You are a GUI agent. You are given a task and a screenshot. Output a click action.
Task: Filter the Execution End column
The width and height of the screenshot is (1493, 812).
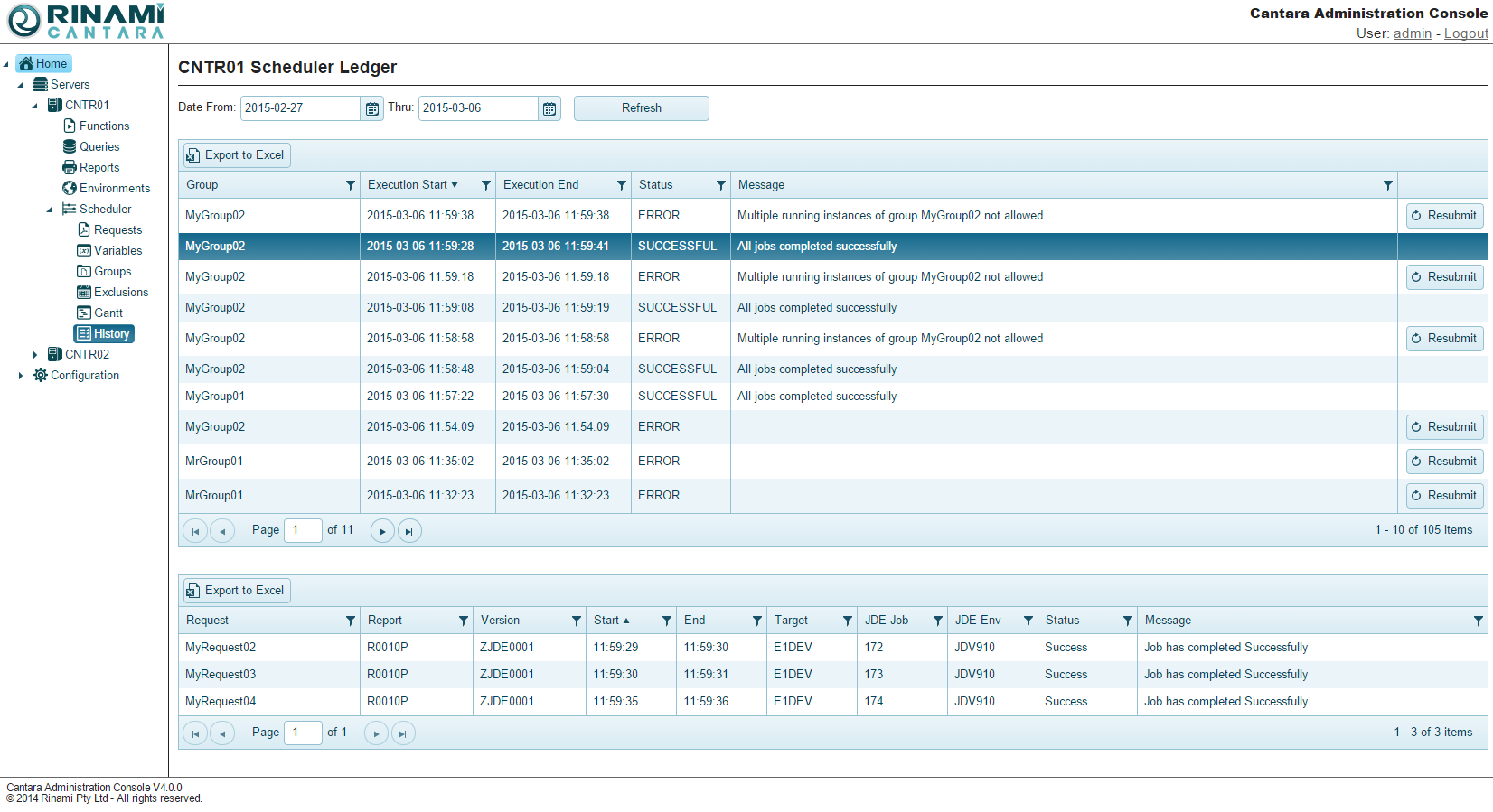coord(621,185)
